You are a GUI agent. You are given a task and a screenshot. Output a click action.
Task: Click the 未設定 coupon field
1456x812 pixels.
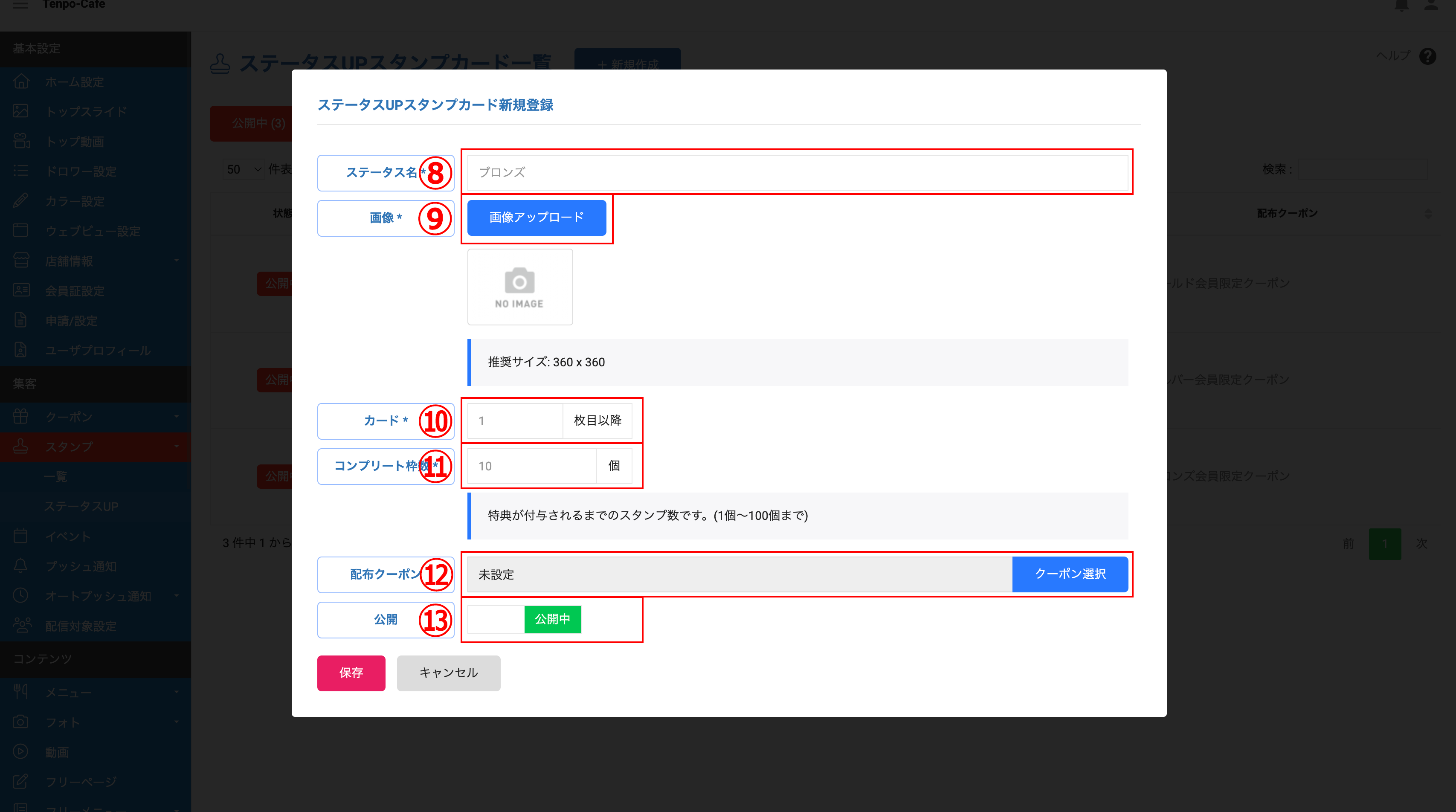(740, 575)
